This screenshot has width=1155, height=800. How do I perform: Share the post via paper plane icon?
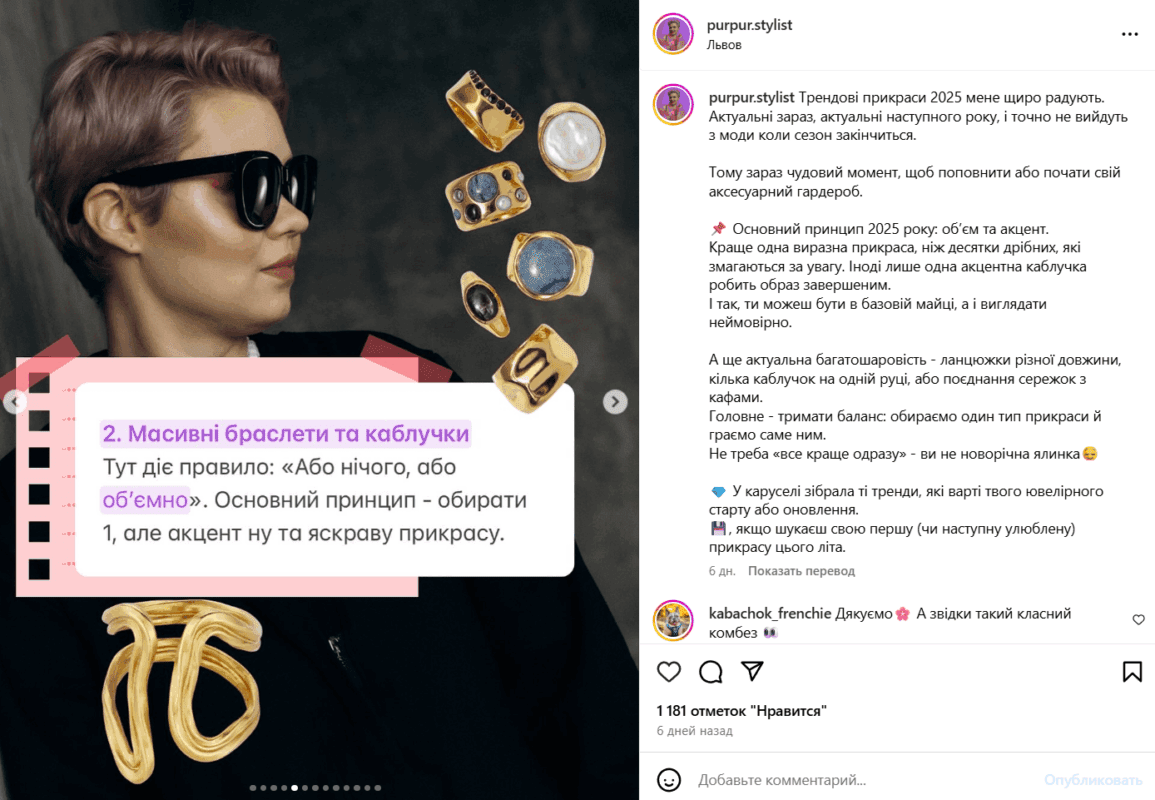tap(752, 670)
